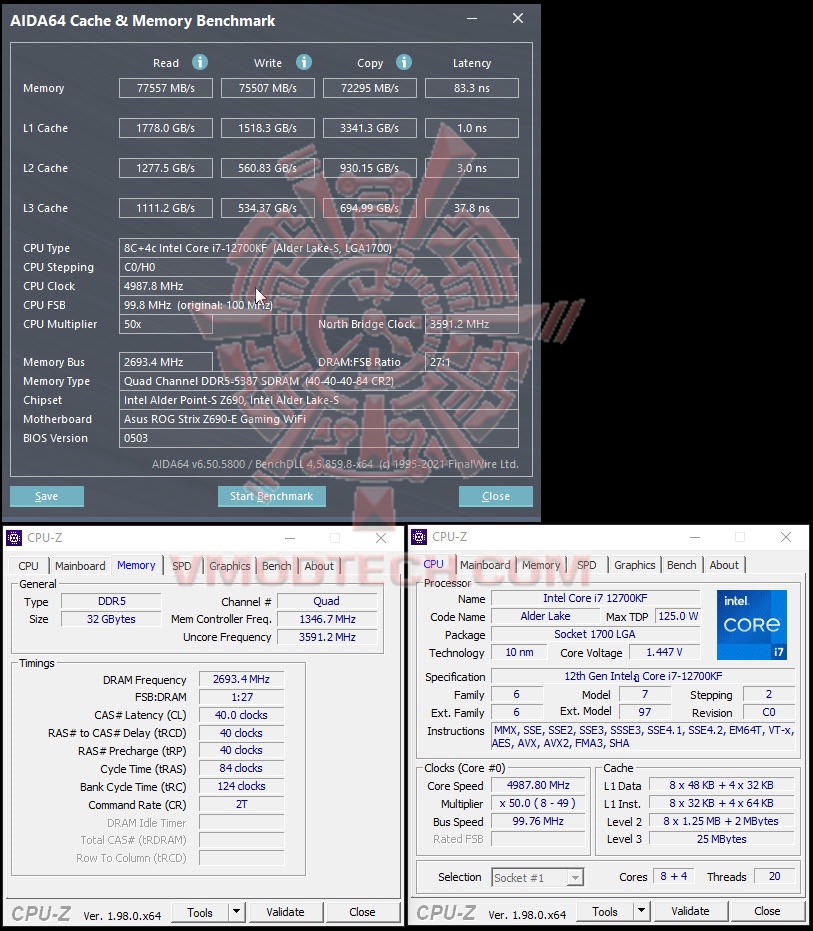Switch to the Bench tab in right CPU-Z
Screen dimensions: 813x931
pos(681,564)
